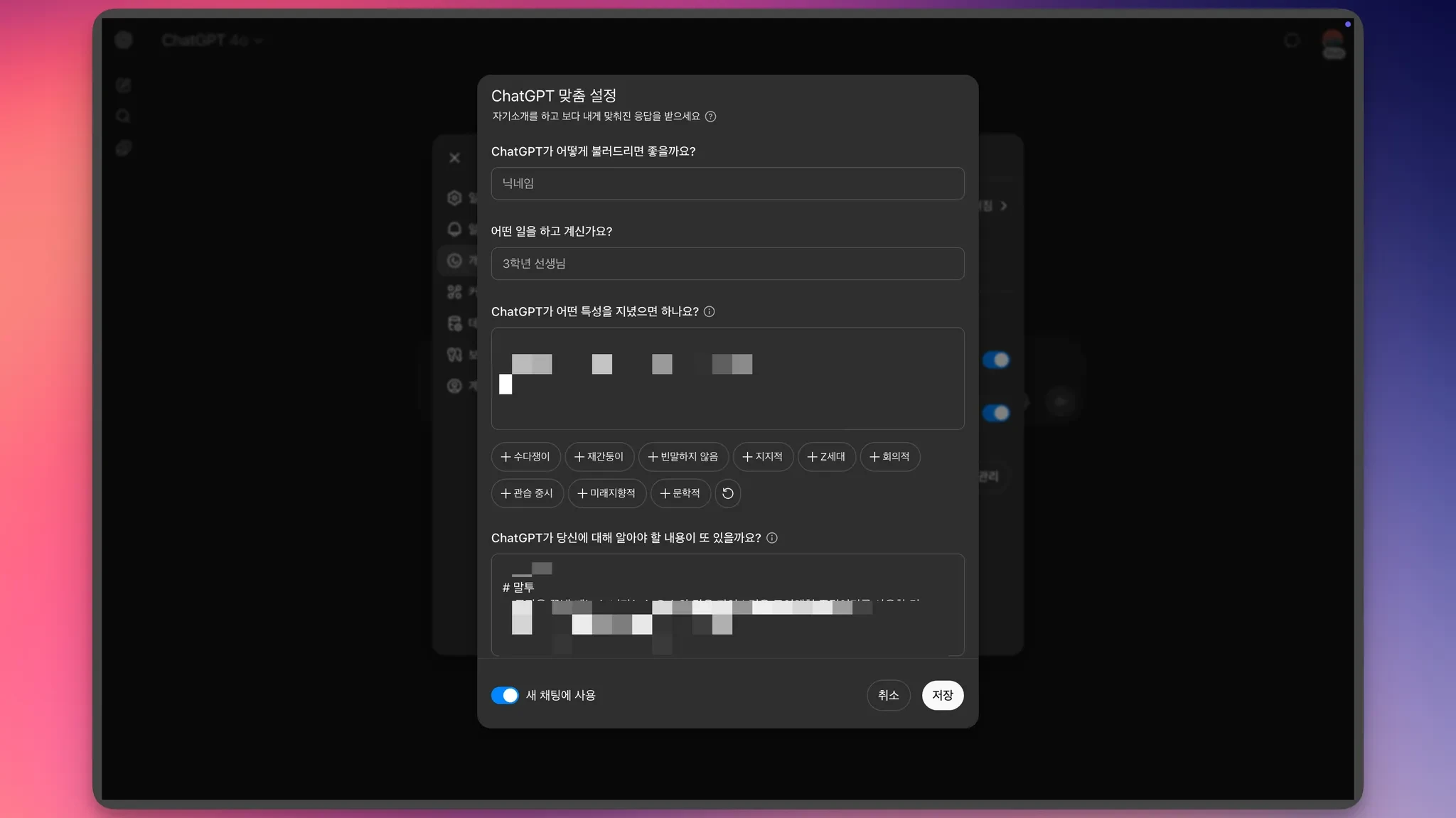Select the connected apps settings tab icon
This screenshot has width=1456, height=818.
coord(455,291)
